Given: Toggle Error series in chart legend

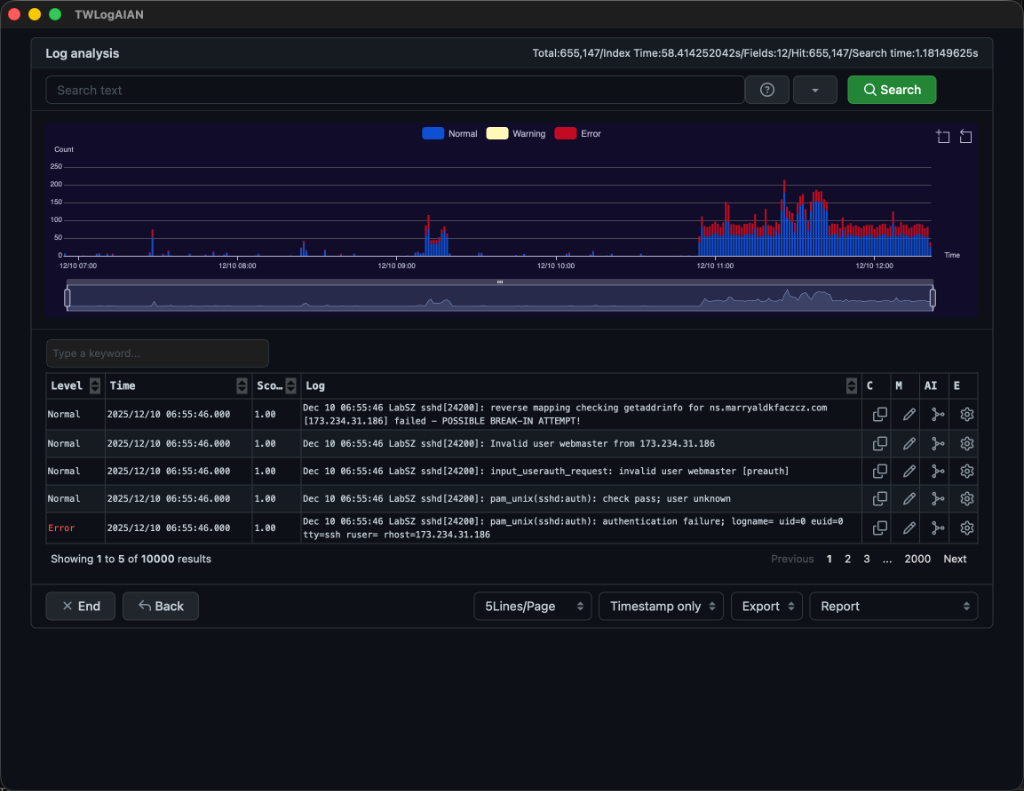Looking at the screenshot, I should coord(578,133).
